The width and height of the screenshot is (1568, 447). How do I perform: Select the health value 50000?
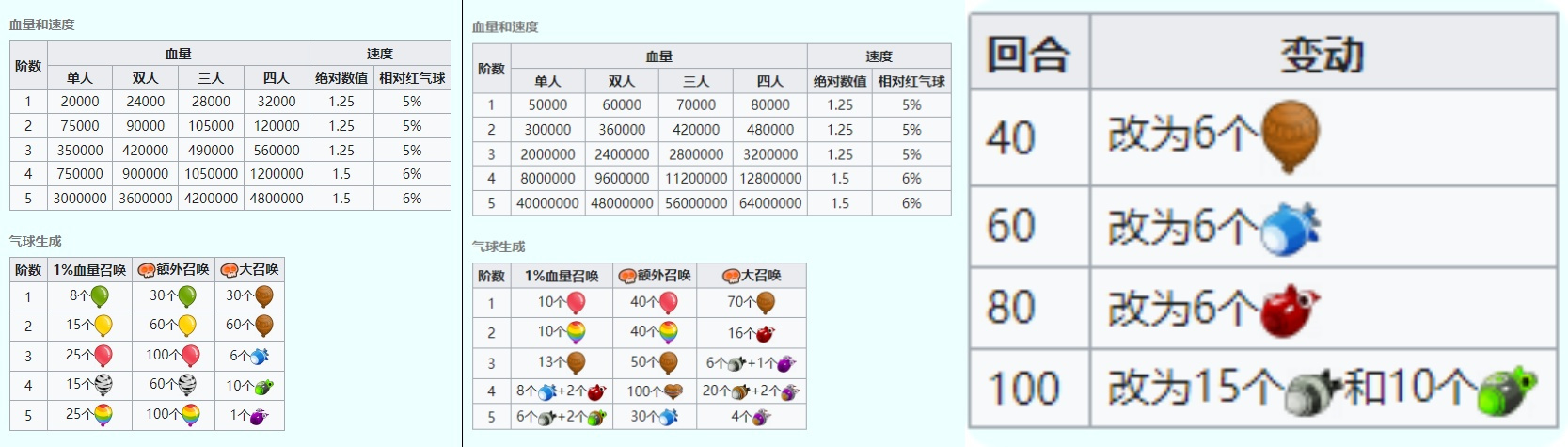(x=547, y=105)
